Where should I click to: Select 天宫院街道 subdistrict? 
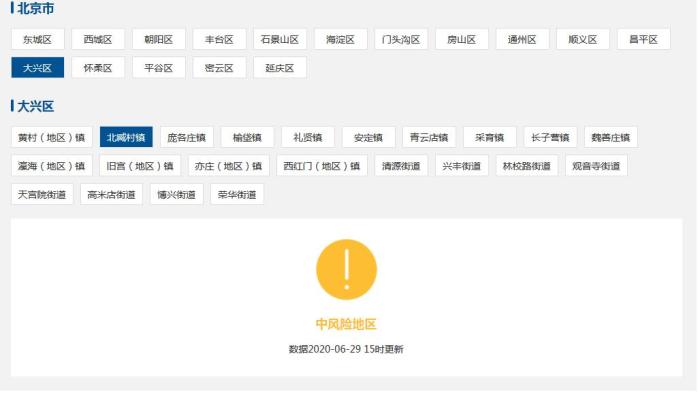pos(42,194)
